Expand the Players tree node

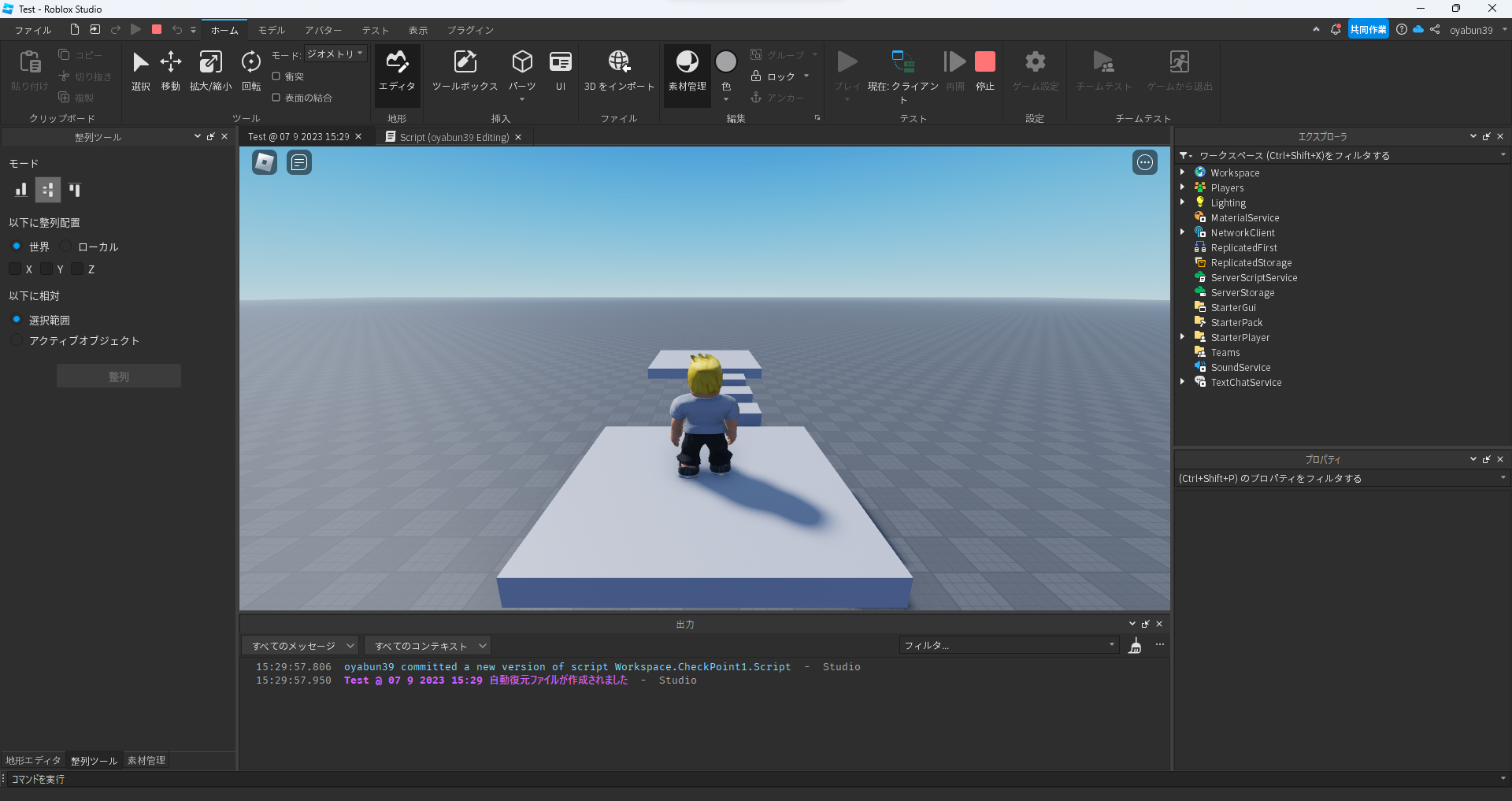pos(1183,187)
